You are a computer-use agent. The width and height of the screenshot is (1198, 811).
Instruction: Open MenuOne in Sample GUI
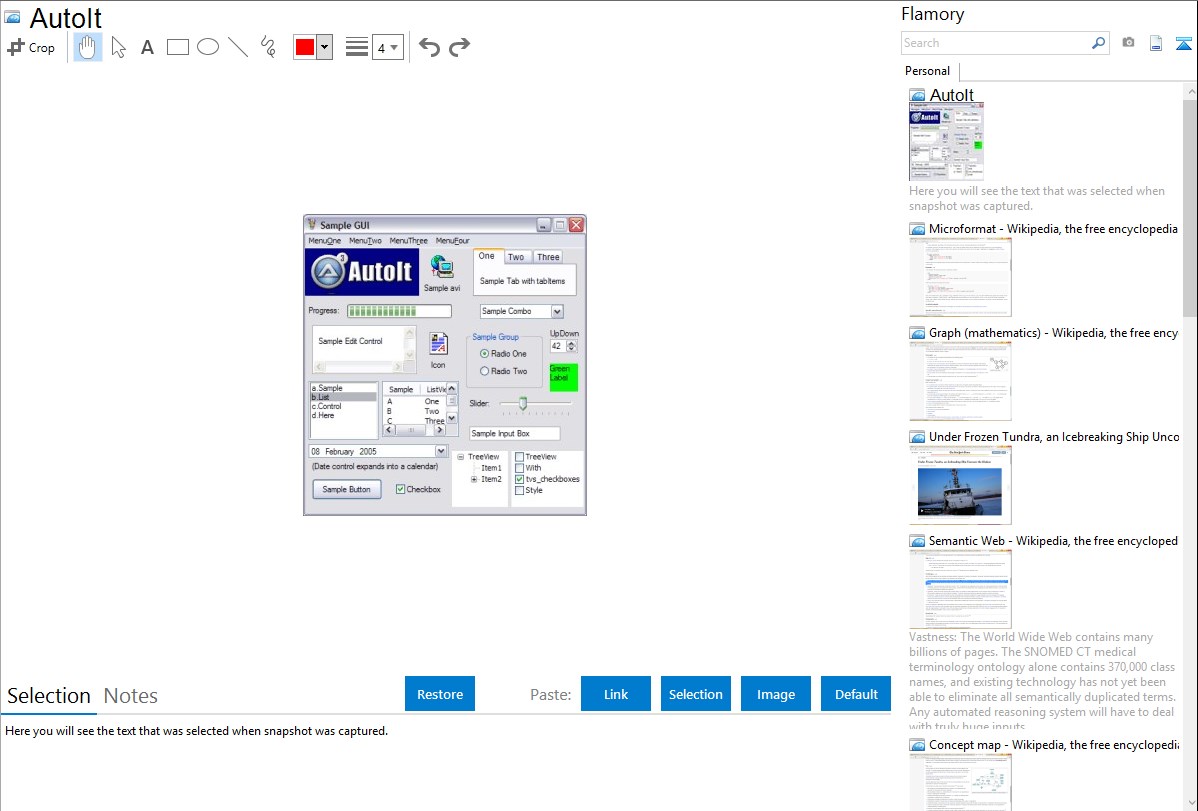pyautogui.click(x=325, y=241)
